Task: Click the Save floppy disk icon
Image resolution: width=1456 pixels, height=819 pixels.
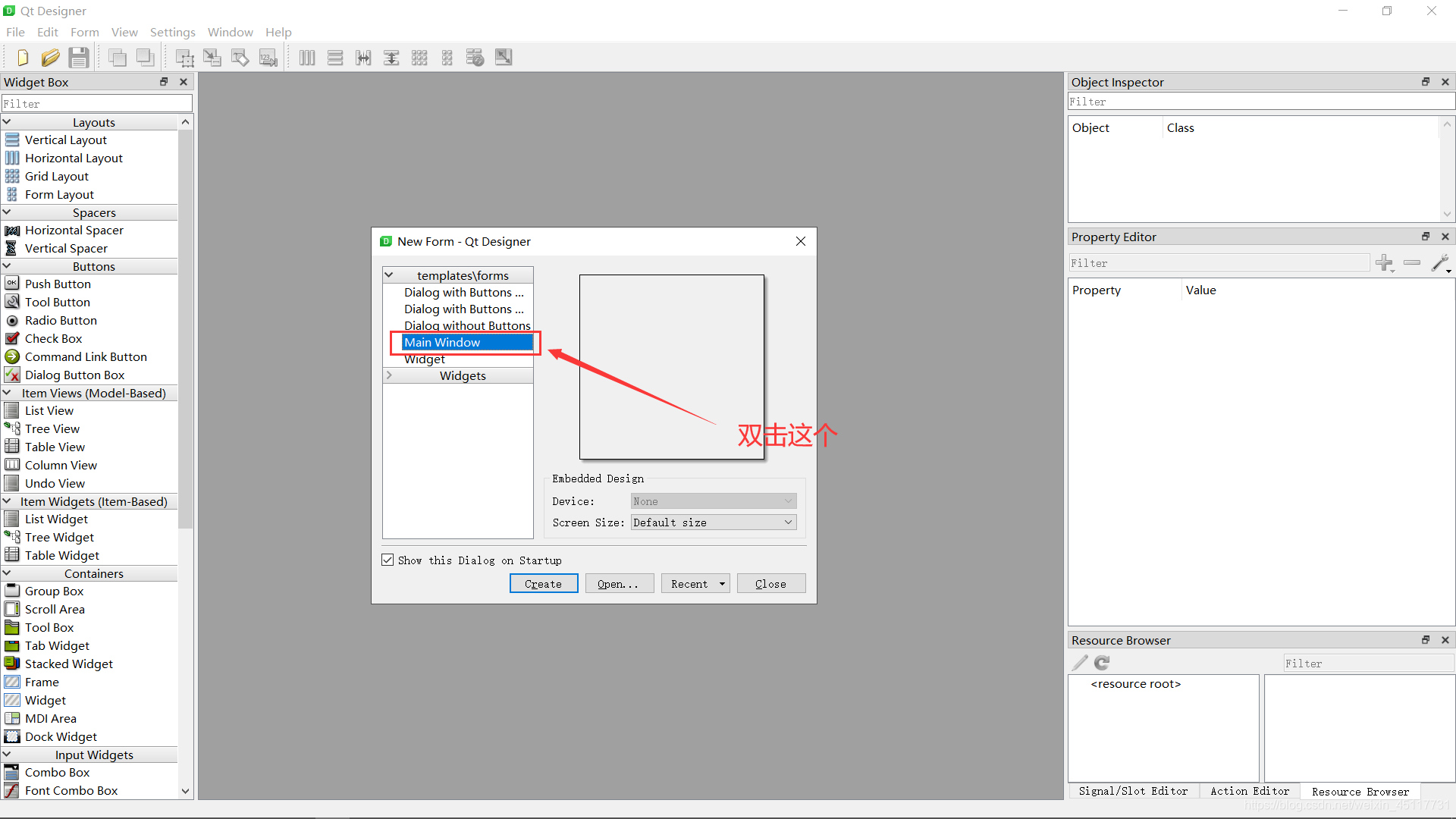Action: [x=78, y=58]
